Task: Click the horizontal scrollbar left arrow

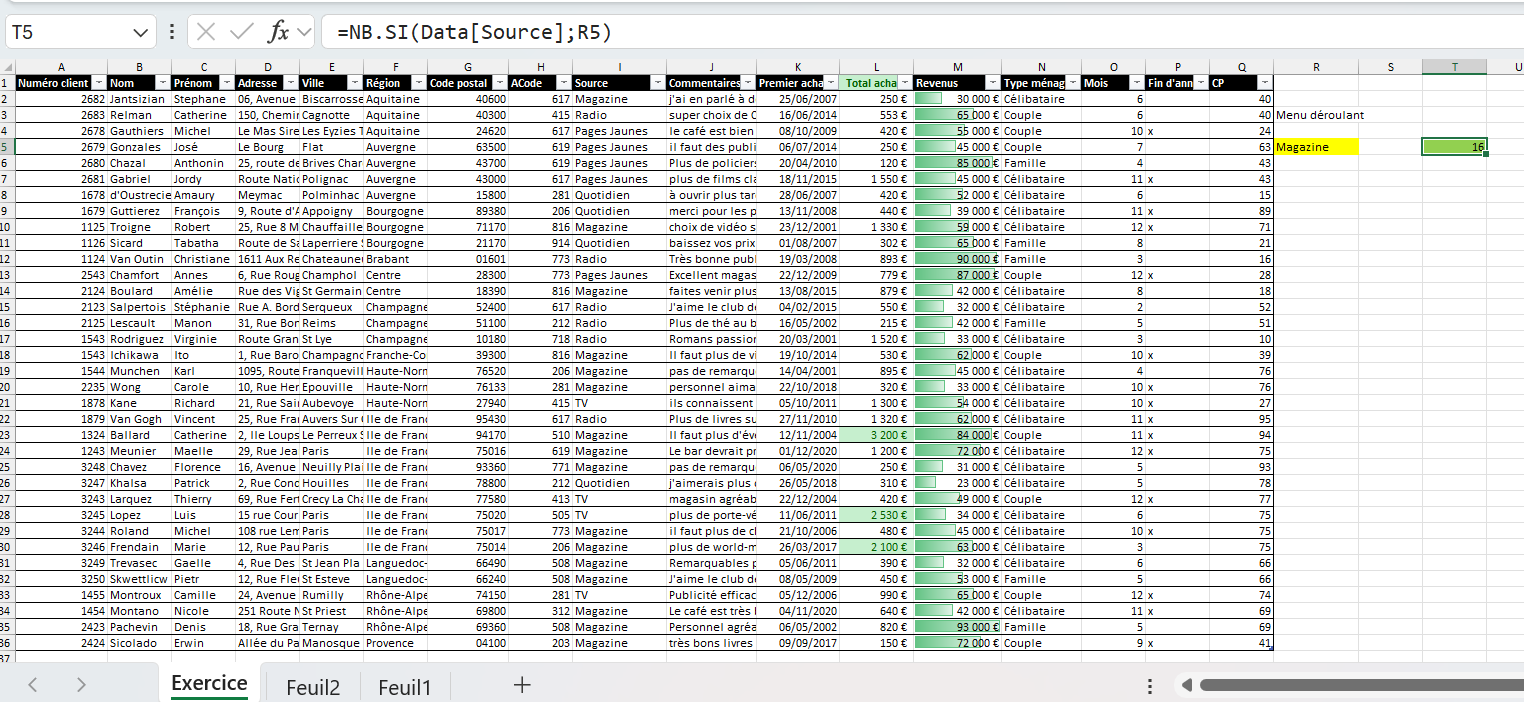Action: [x=1187, y=686]
